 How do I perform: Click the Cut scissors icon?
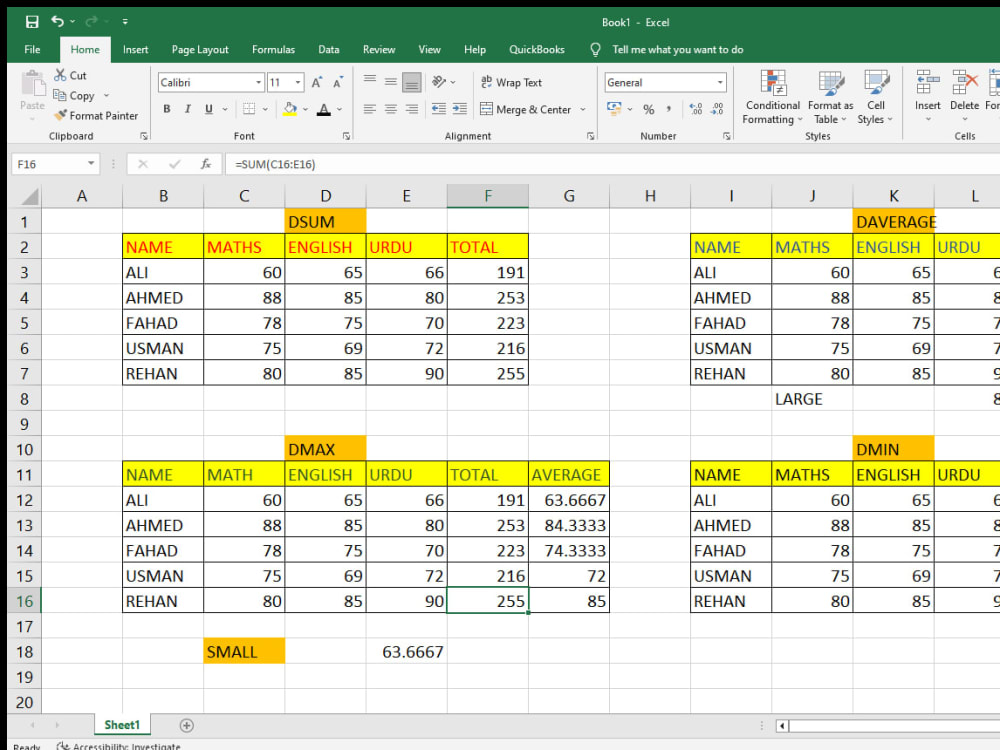tap(60, 75)
